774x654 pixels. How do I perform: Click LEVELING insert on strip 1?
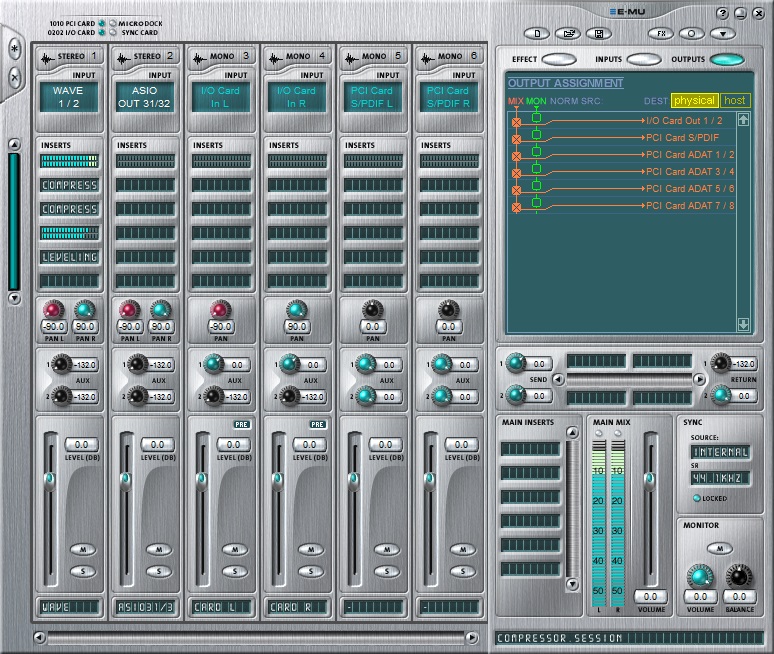pyautogui.click(x=69, y=257)
